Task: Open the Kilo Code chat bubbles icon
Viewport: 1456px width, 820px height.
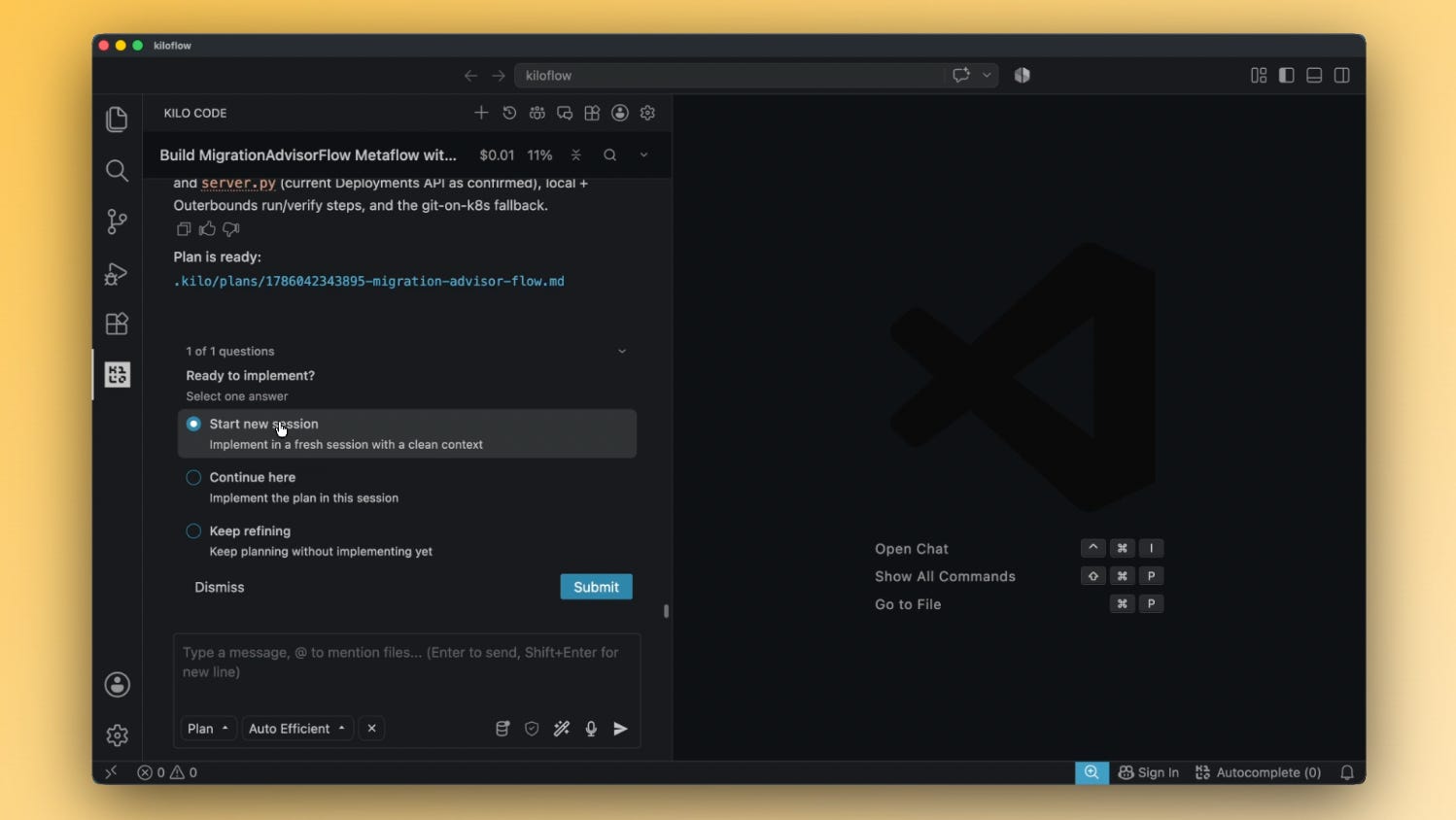Action: (565, 113)
